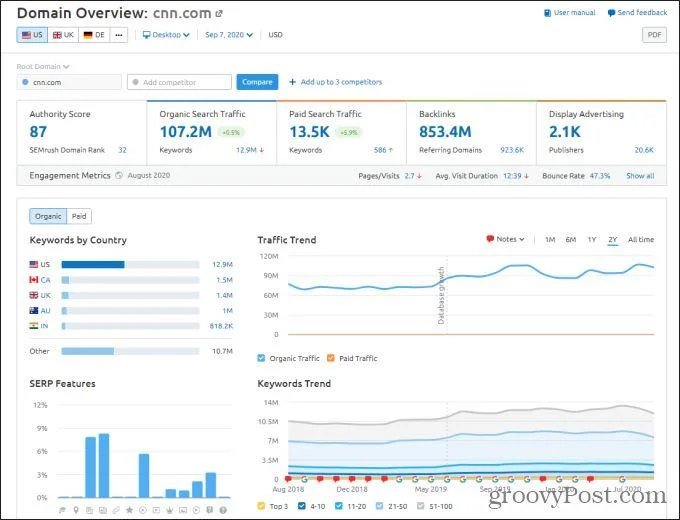Switch to the Paid view toggle
The height and width of the screenshot is (520, 680).
click(x=79, y=216)
